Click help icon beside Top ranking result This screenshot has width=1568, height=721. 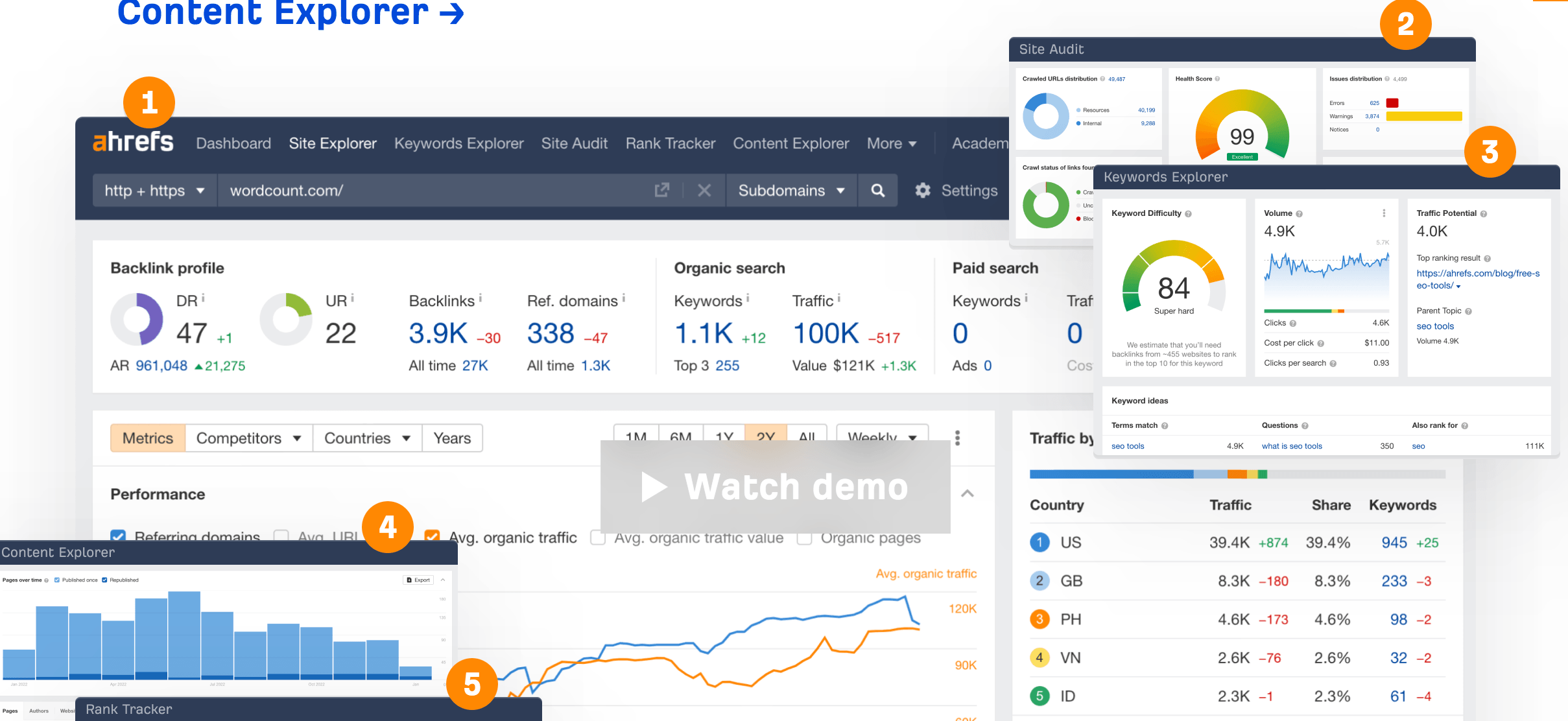click(x=1487, y=258)
